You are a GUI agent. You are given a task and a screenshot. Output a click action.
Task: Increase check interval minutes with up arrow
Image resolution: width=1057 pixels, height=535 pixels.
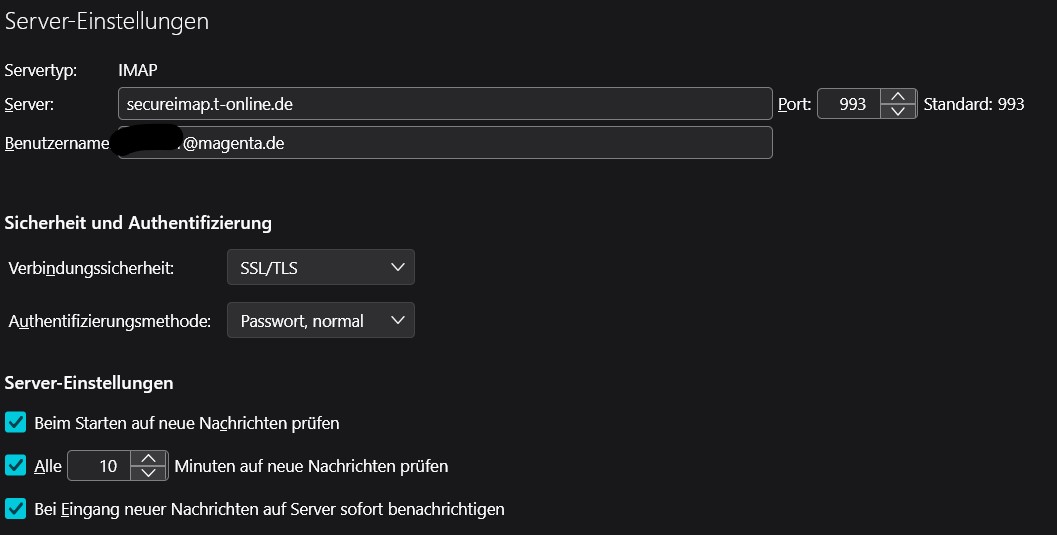click(x=148, y=459)
